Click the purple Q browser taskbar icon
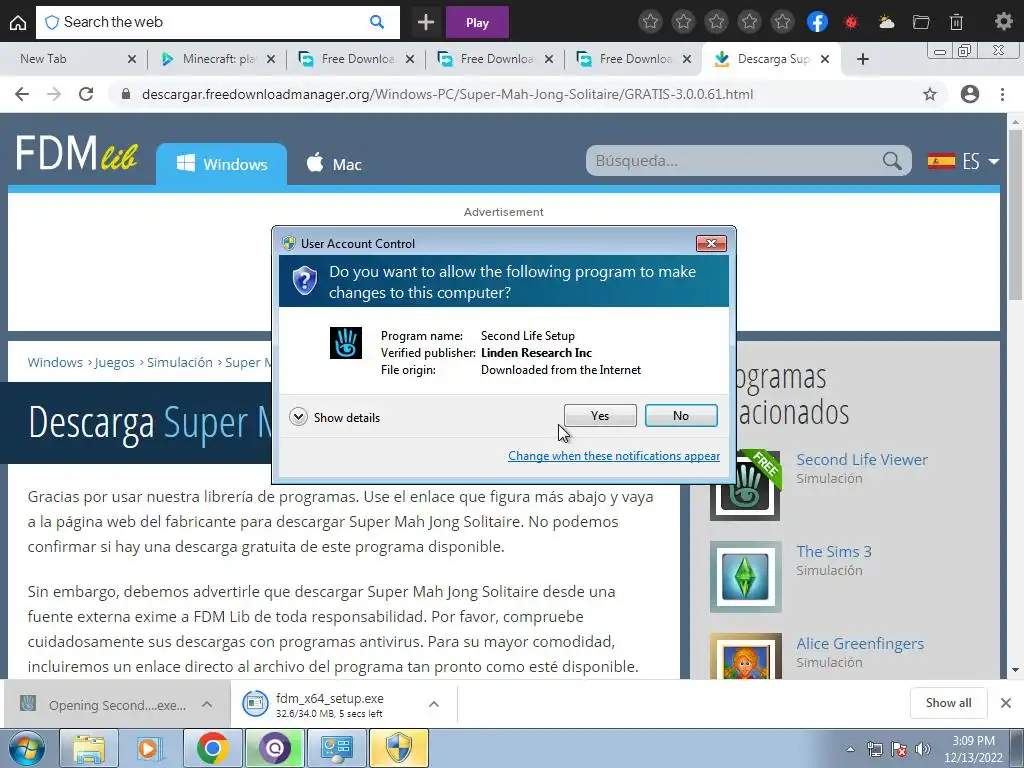Image resolution: width=1024 pixels, height=768 pixels. pyautogui.click(x=274, y=748)
